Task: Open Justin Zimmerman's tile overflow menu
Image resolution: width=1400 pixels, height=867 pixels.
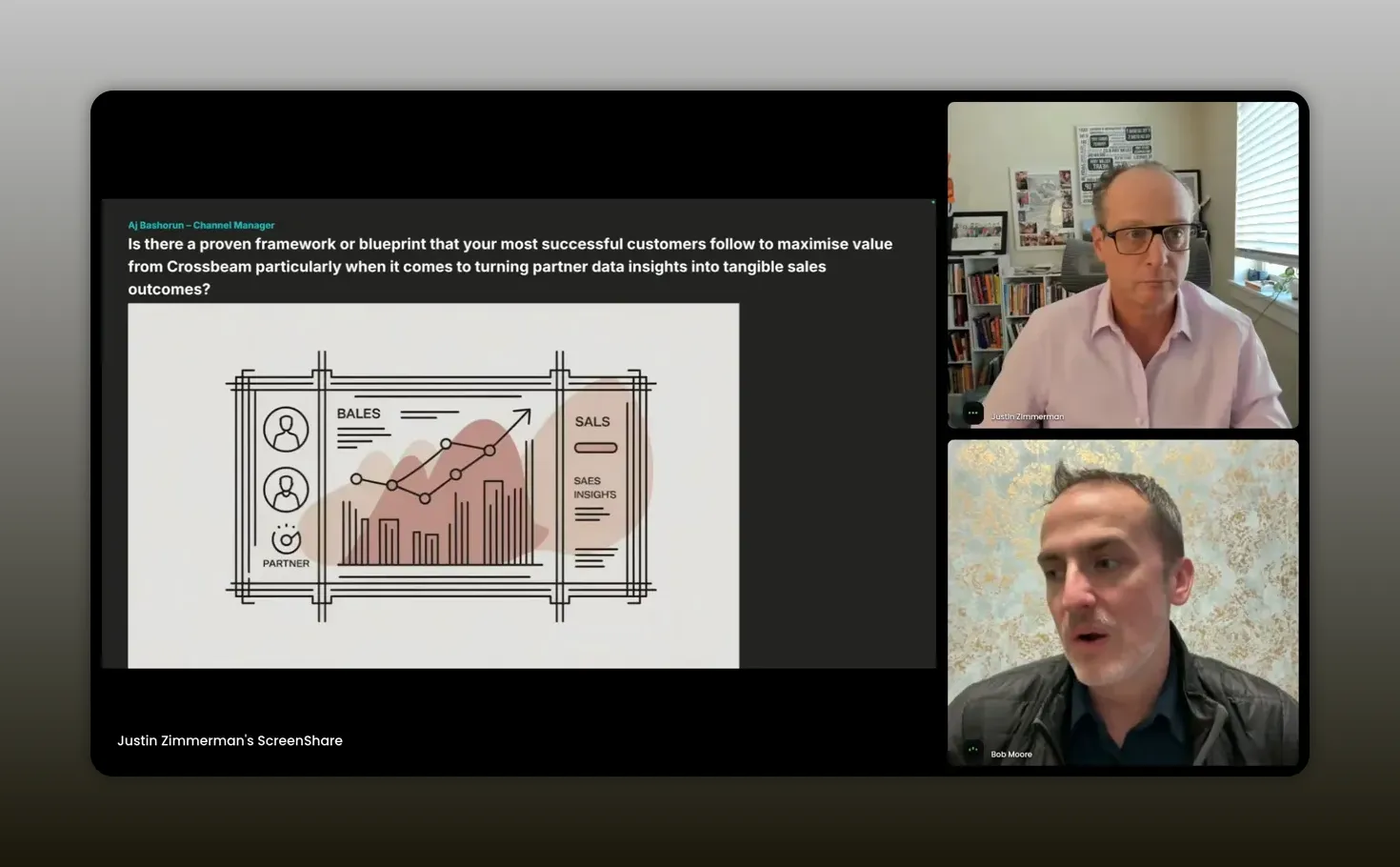Action: (972, 413)
